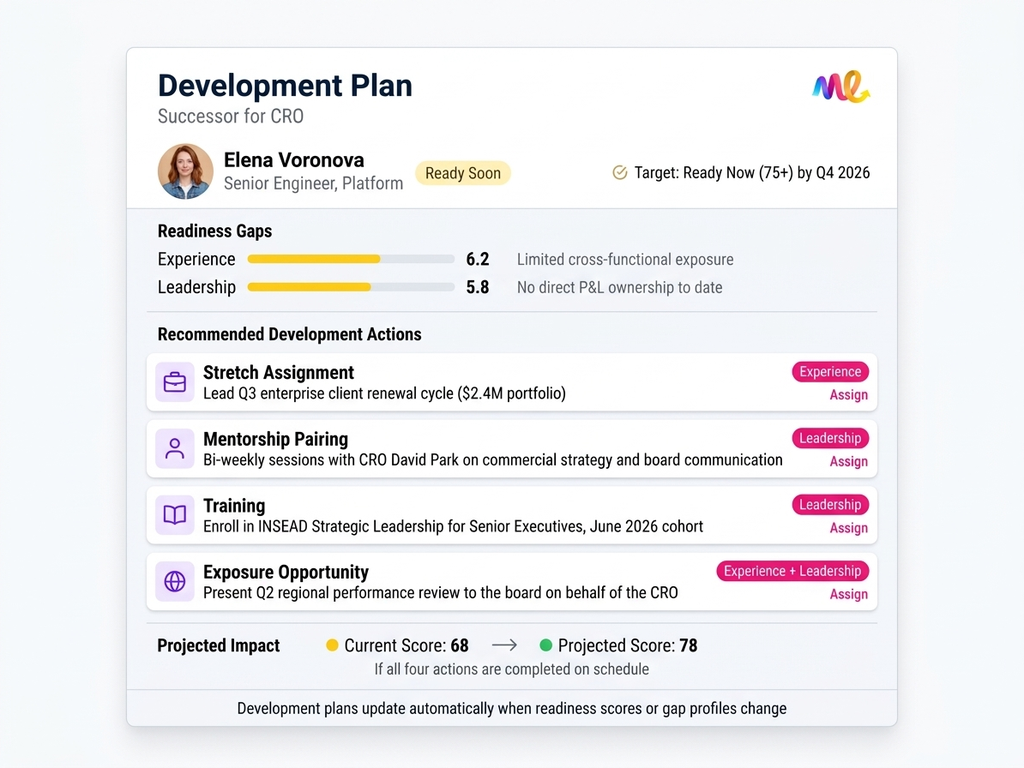Click the Experience readiness bar showing 6.2
Screen dimensions: 1024x768
[x=350, y=259]
